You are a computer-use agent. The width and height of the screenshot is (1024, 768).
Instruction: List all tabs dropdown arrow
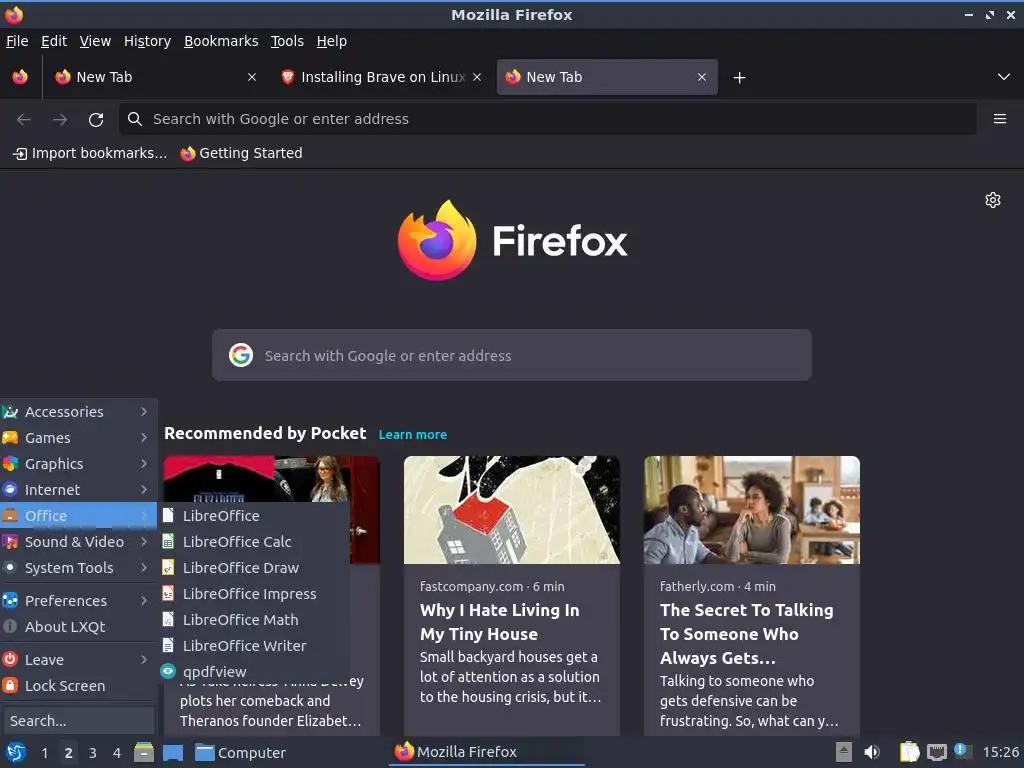(x=1004, y=77)
